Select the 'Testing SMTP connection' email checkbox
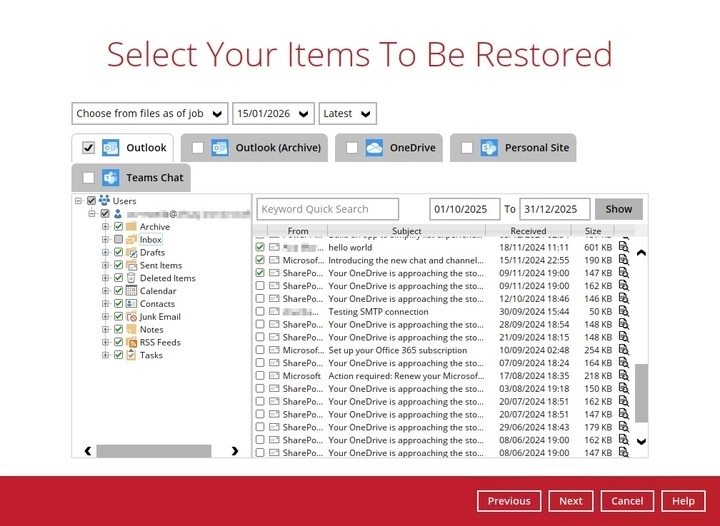 click(x=260, y=312)
